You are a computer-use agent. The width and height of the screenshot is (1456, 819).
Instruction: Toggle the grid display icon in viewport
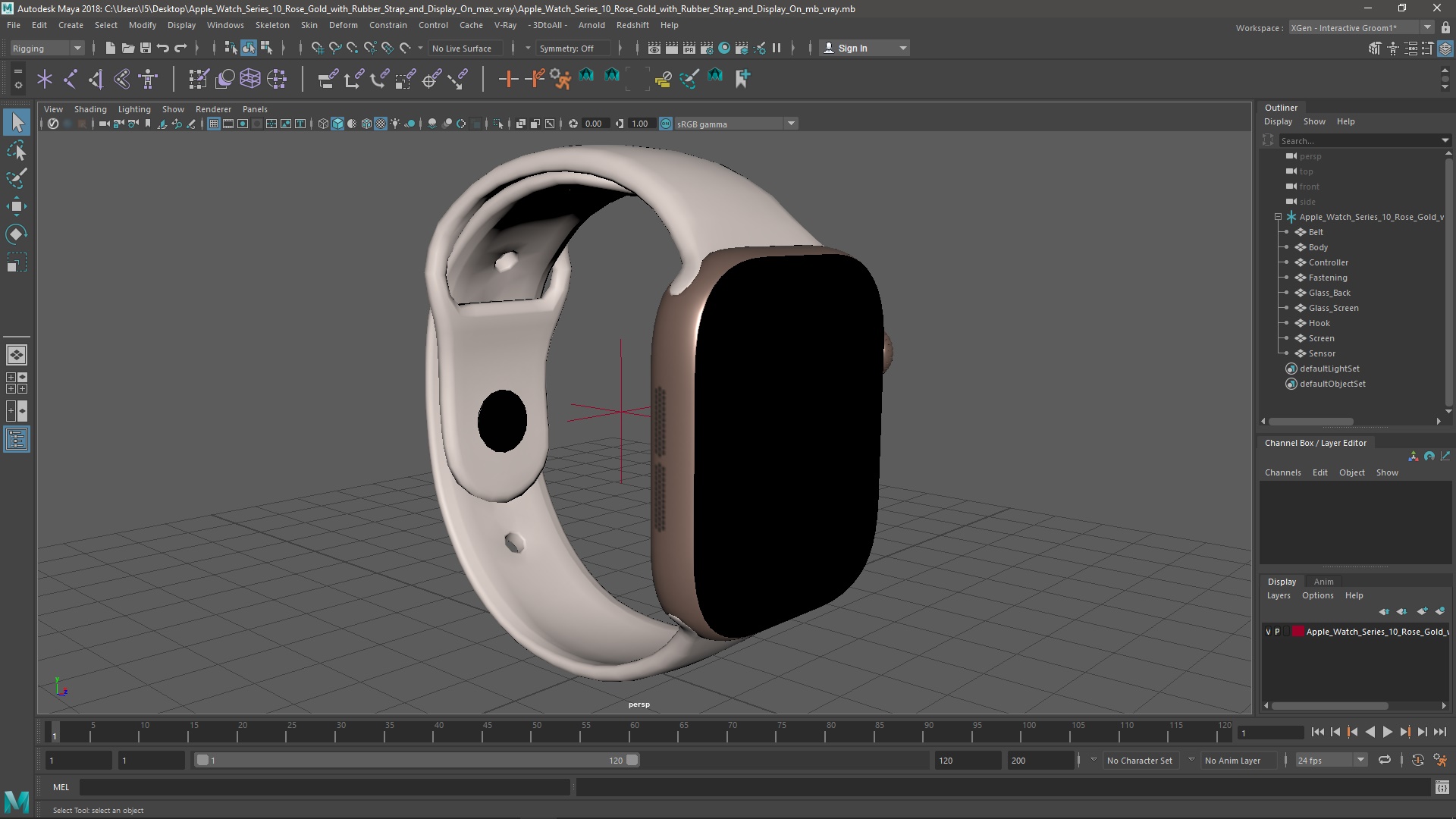(214, 124)
